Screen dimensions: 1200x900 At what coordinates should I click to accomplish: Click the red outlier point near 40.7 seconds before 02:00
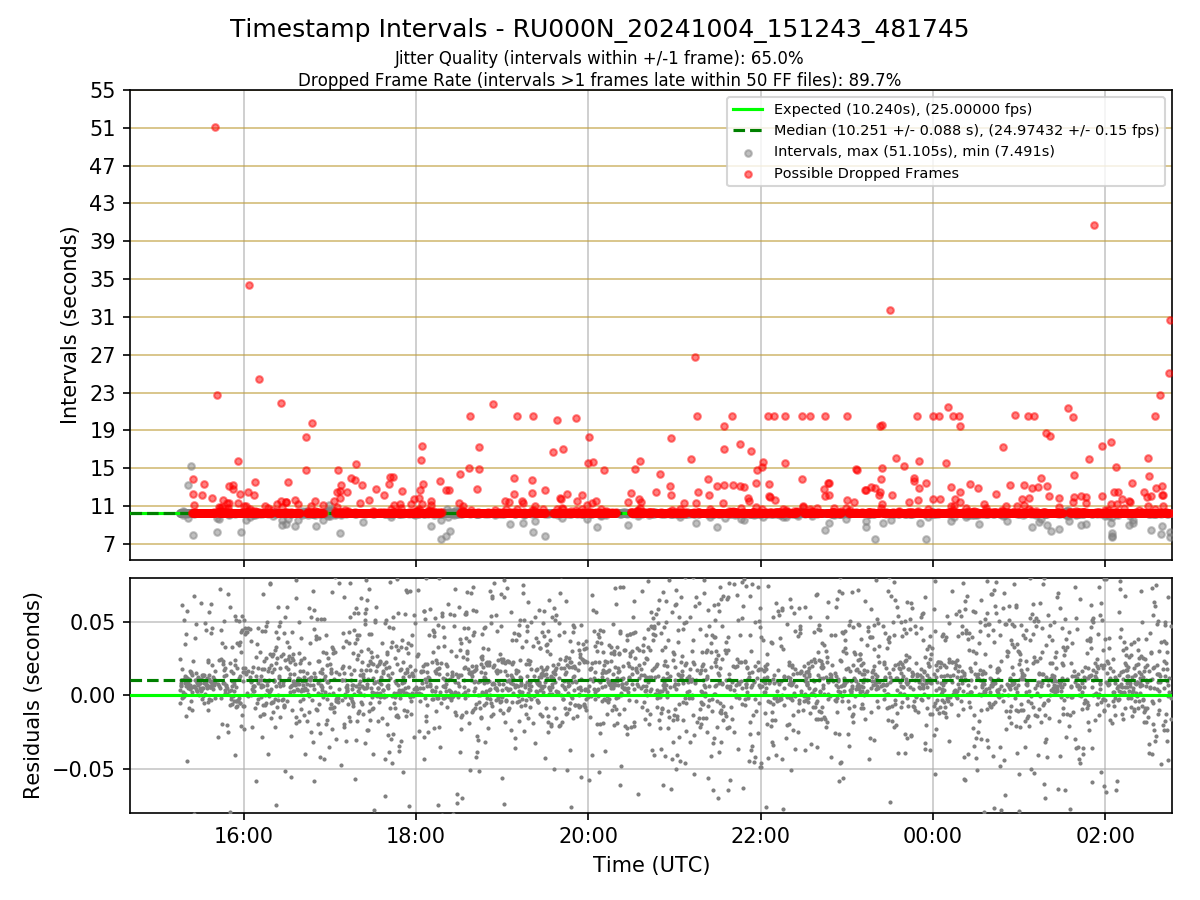(1094, 225)
